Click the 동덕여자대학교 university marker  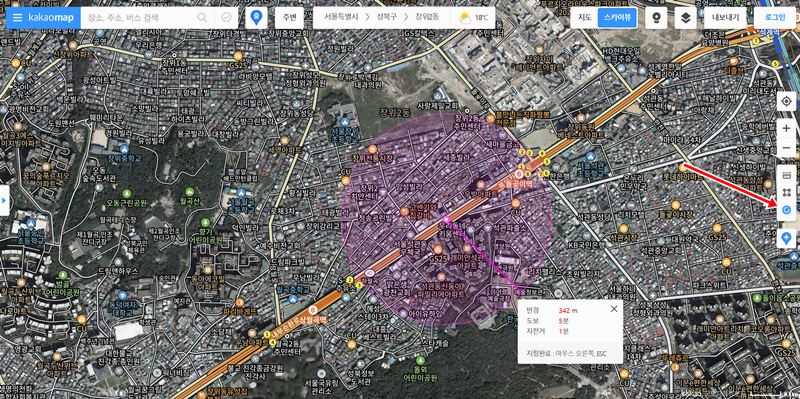pos(122,295)
